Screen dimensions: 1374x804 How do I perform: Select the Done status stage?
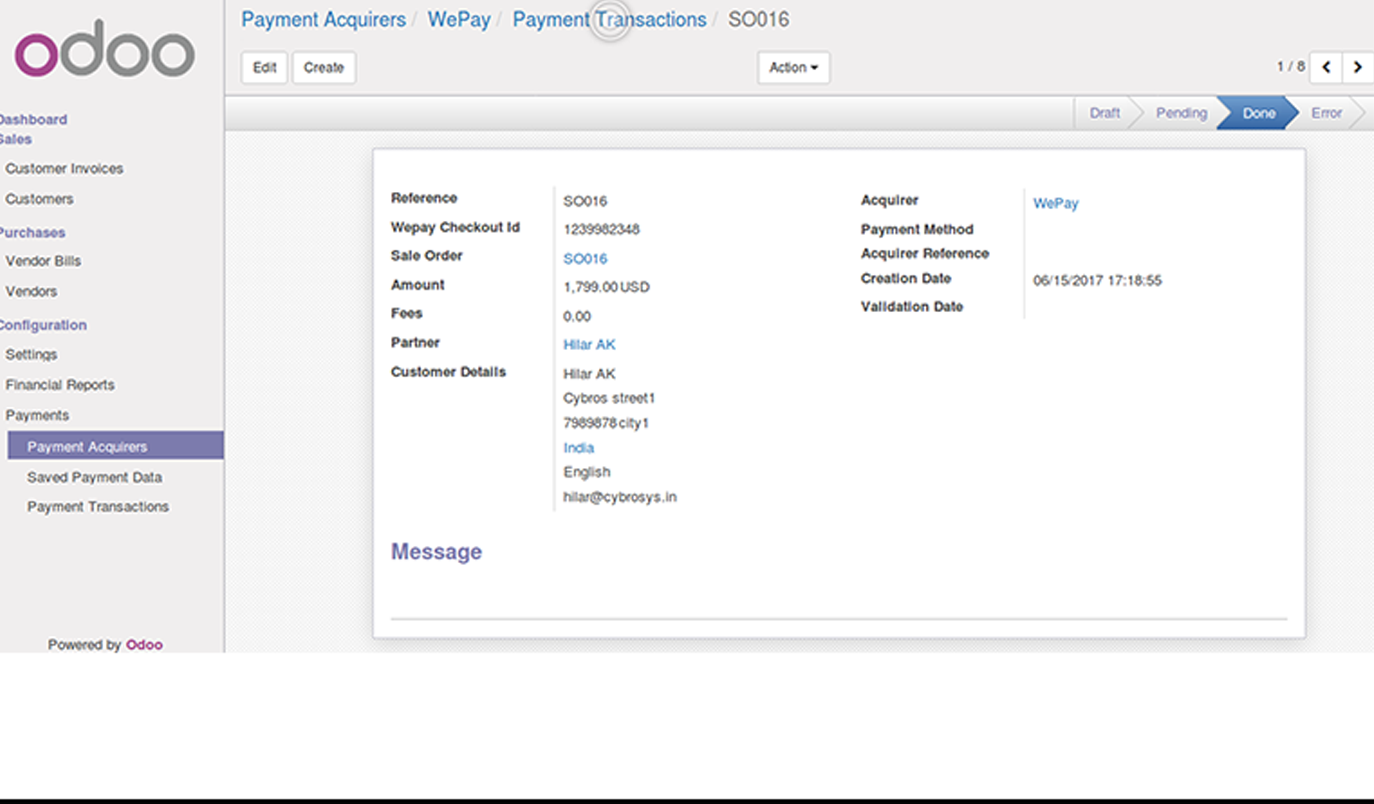click(x=1258, y=113)
